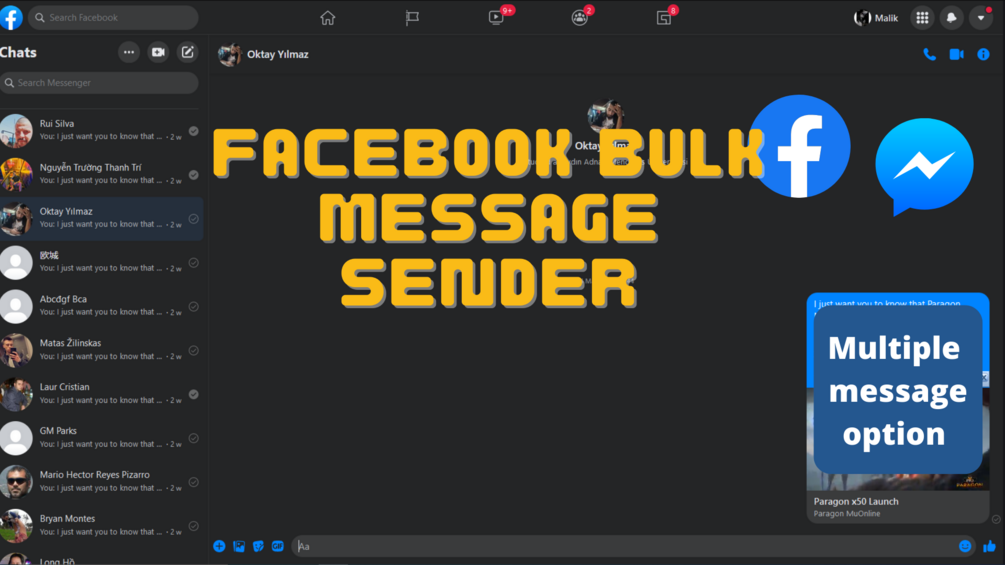Click Mario Hector Reyes Pizarro's avatar
The width and height of the screenshot is (1005, 565).
pos(16,482)
